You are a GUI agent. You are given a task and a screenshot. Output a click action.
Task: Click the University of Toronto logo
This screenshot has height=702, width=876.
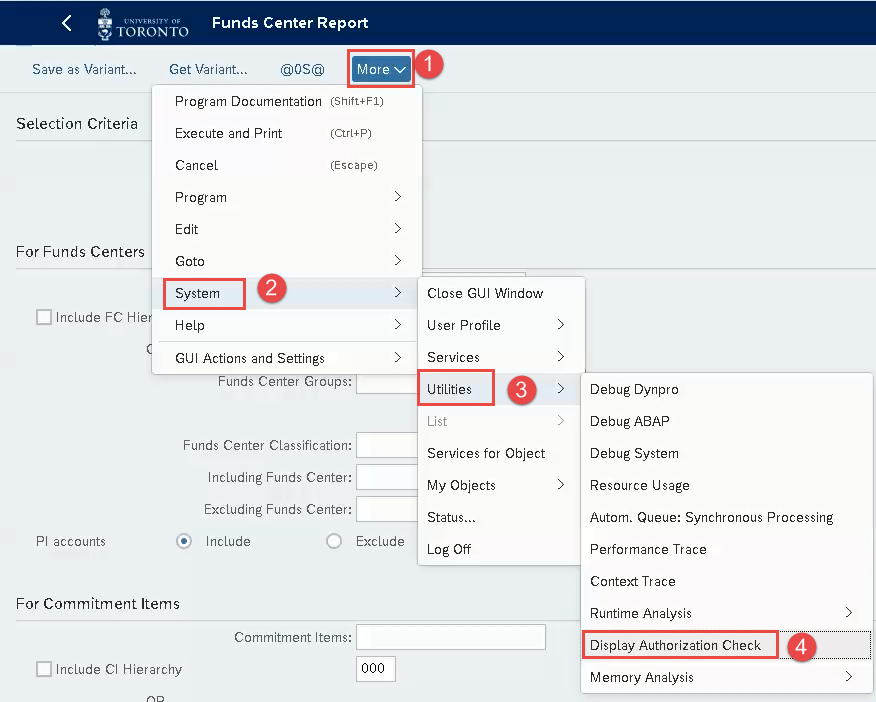(143, 24)
